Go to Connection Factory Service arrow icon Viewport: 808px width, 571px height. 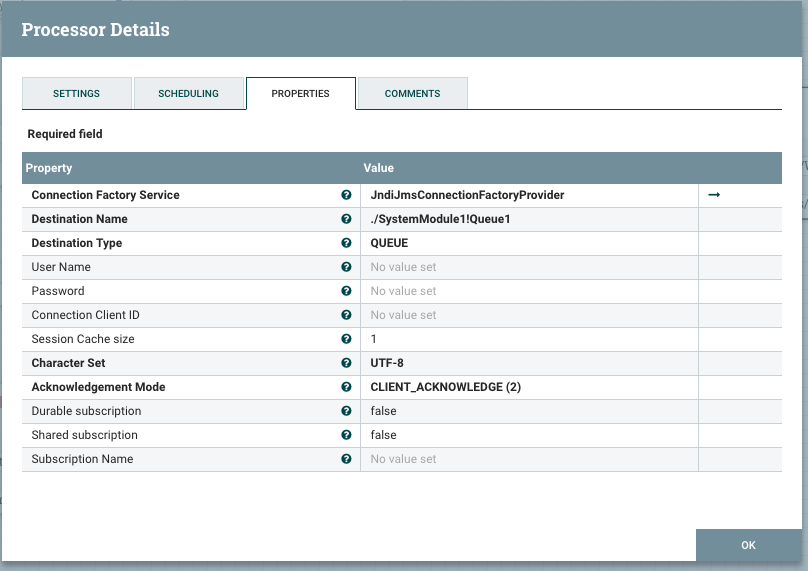714,195
